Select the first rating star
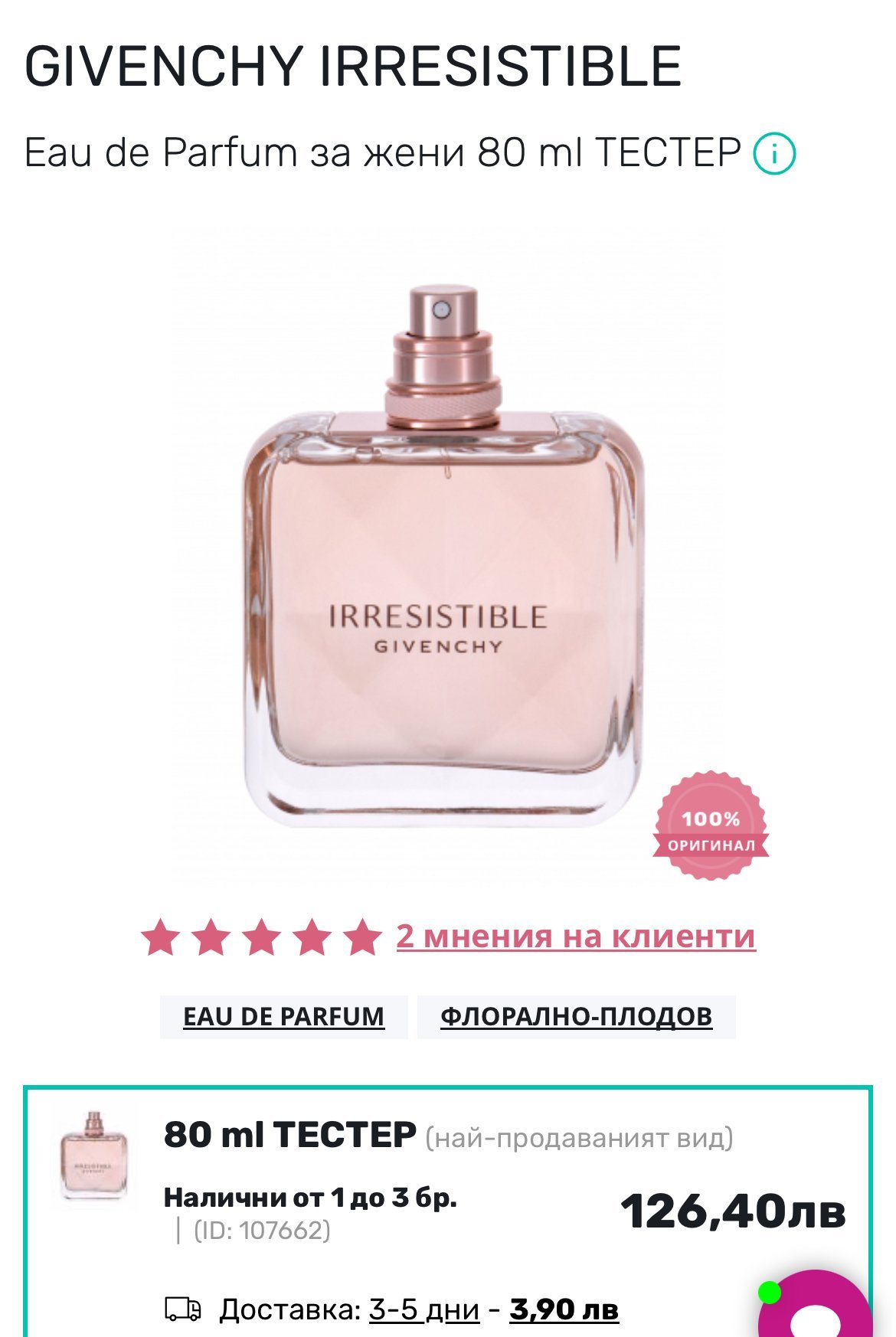This screenshot has width=896, height=1337. [x=161, y=937]
